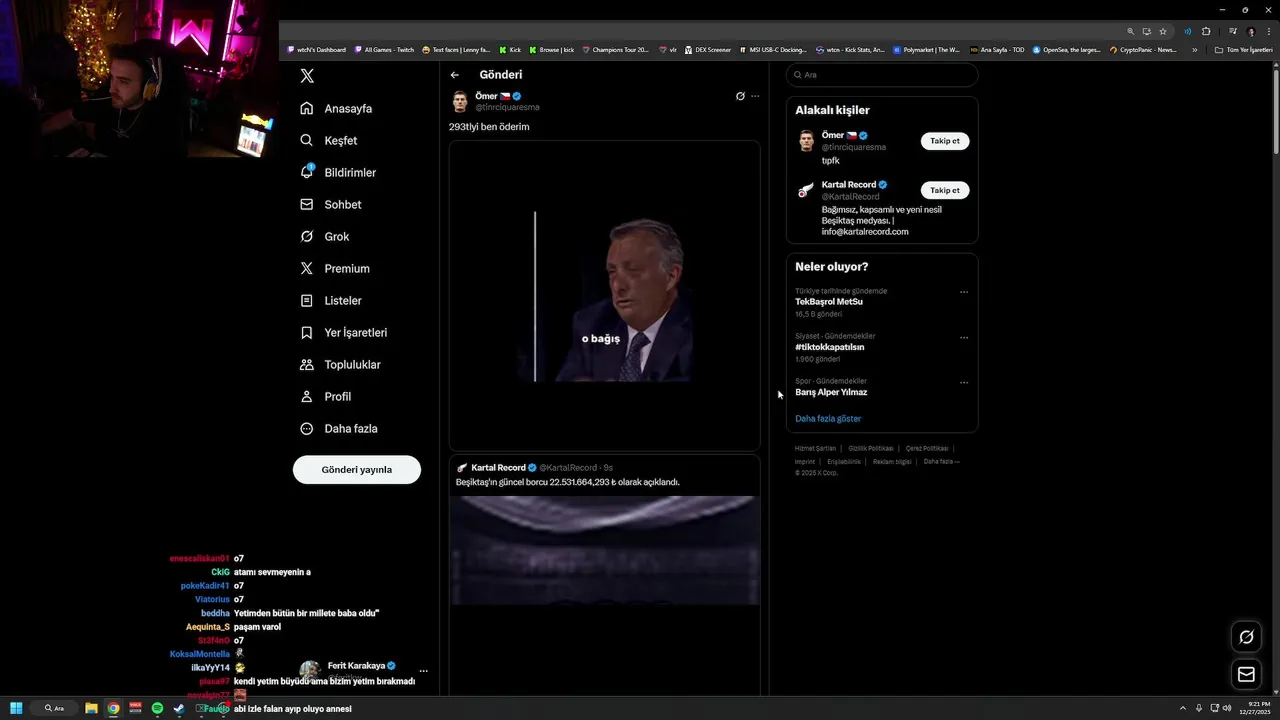Open options for #tiktokkapatılsın trend

click(964, 337)
